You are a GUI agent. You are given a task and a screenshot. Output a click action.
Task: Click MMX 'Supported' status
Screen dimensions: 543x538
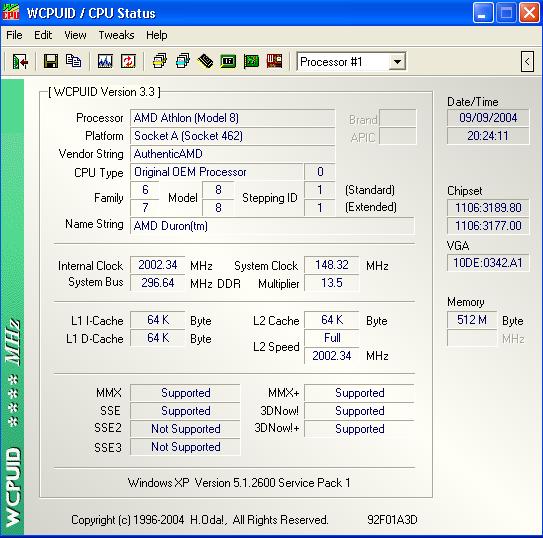pos(185,393)
